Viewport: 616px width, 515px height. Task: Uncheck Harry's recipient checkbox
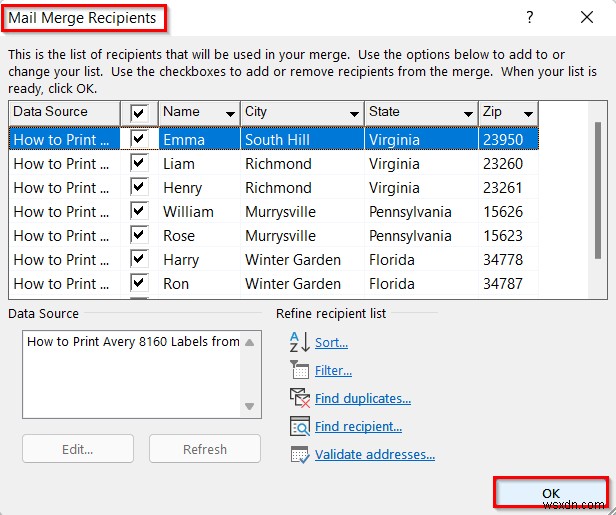[139, 259]
